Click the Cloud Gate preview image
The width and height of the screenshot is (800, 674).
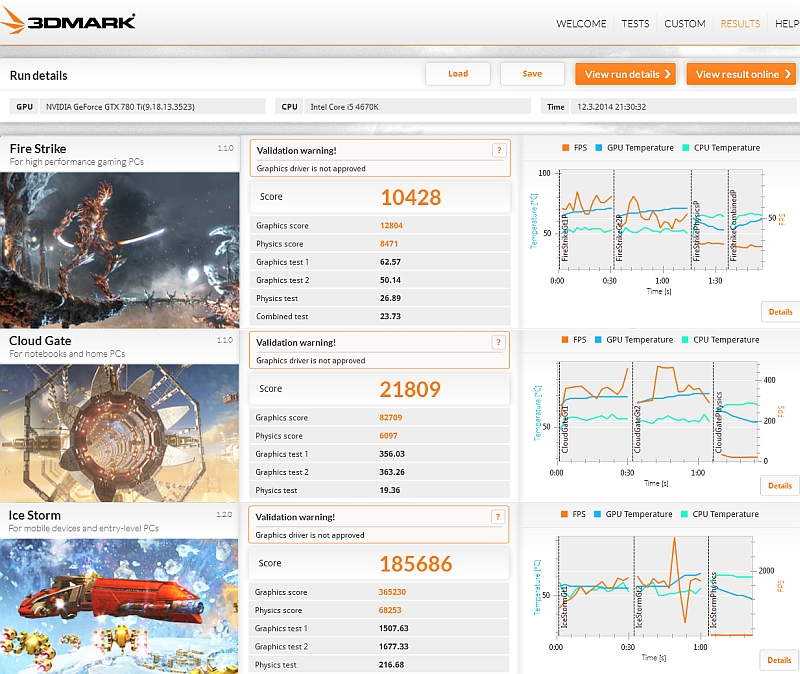click(119, 433)
